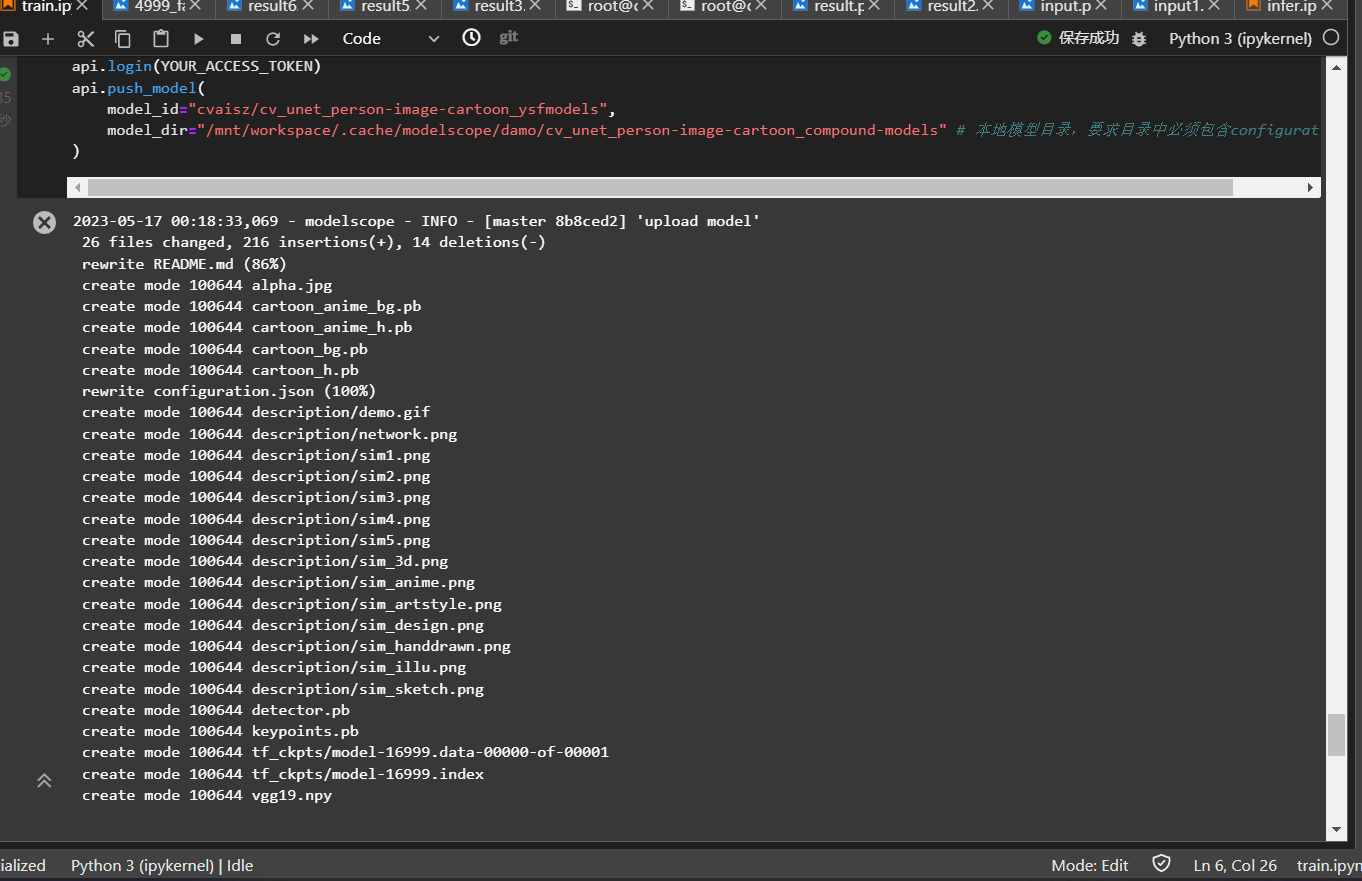The height and width of the screenshot is (881, 1362).
Task: Click the cartoon_anime_bg.pb output line
Action: [251, 306]
